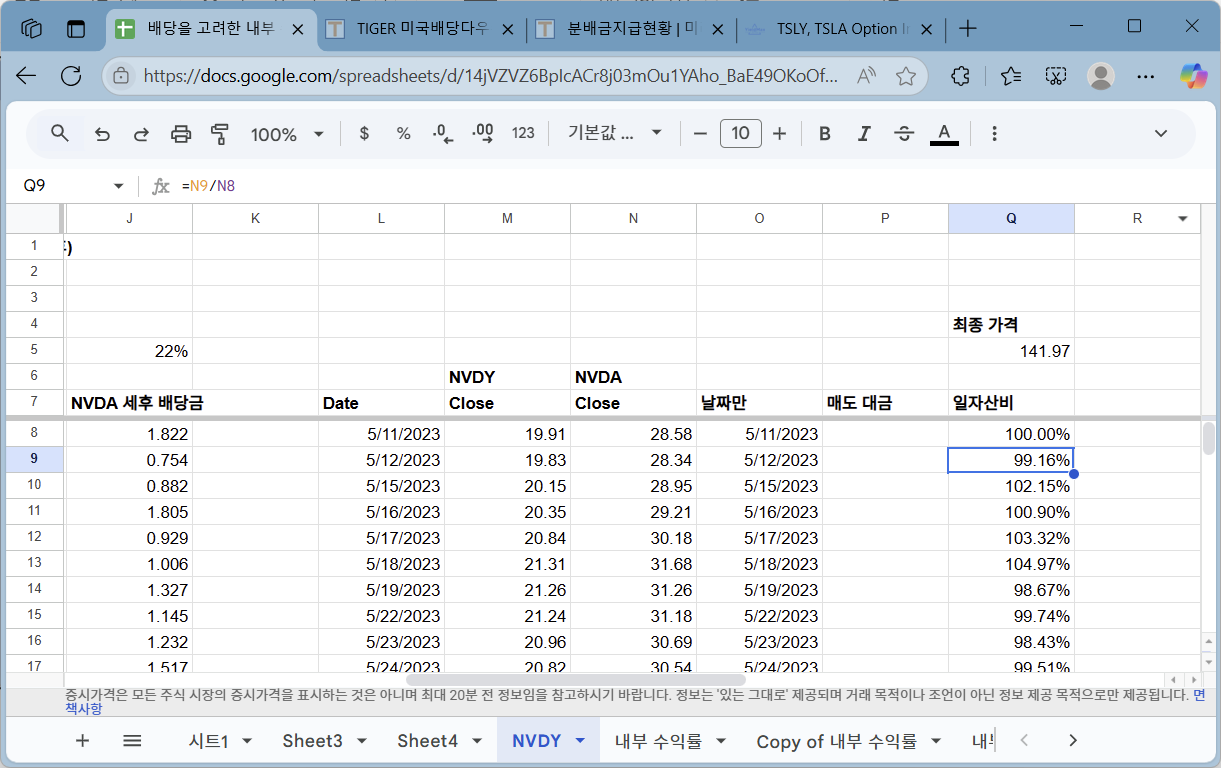Toggle italic formatting
Screen dimensions: 1221x768
[x=865, y=134]
